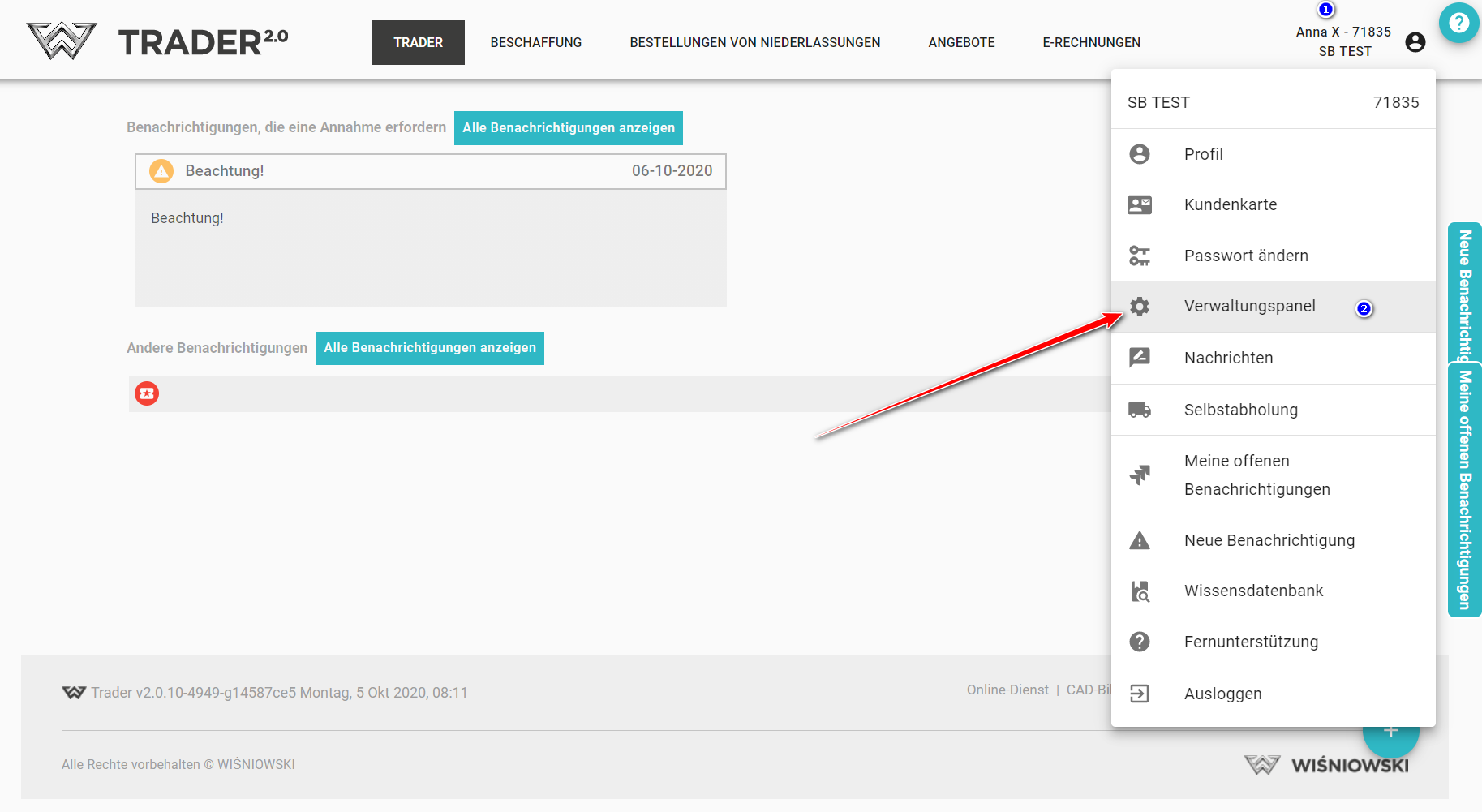
Task: Click the orange warning icon beside Beachtung!
Action: point(161,171)
